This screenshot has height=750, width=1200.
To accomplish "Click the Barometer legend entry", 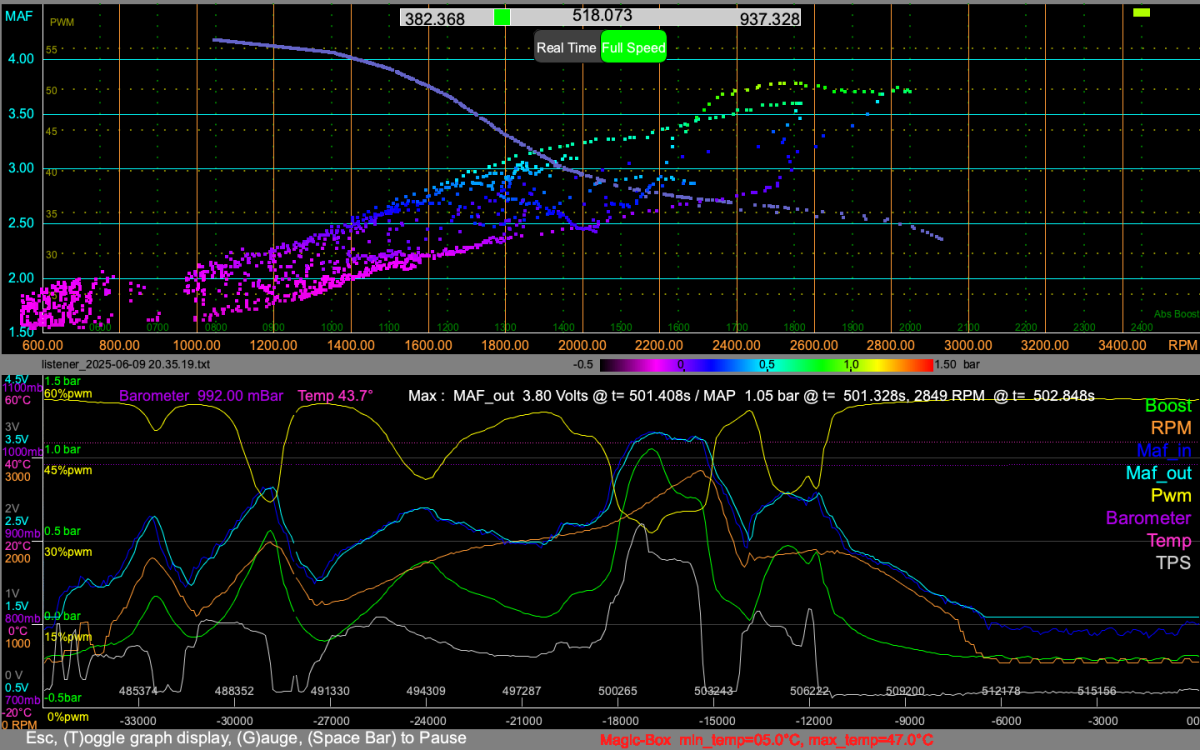I will click(x=1150, y=518).
